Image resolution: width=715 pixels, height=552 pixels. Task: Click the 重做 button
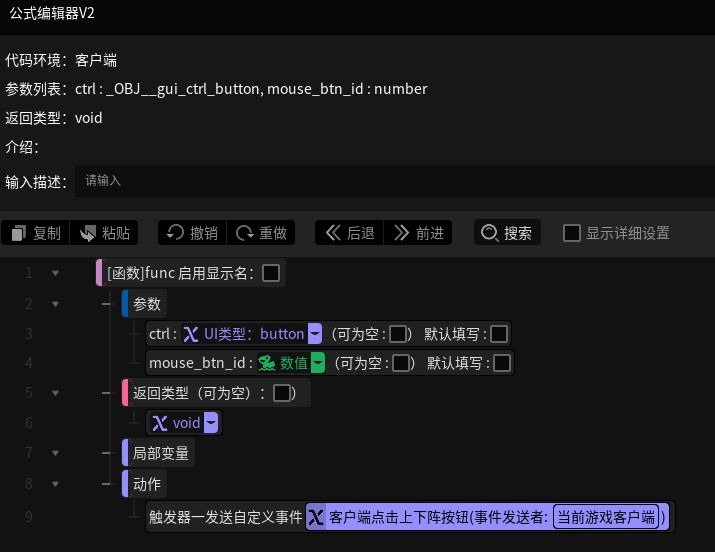(261, 233)
